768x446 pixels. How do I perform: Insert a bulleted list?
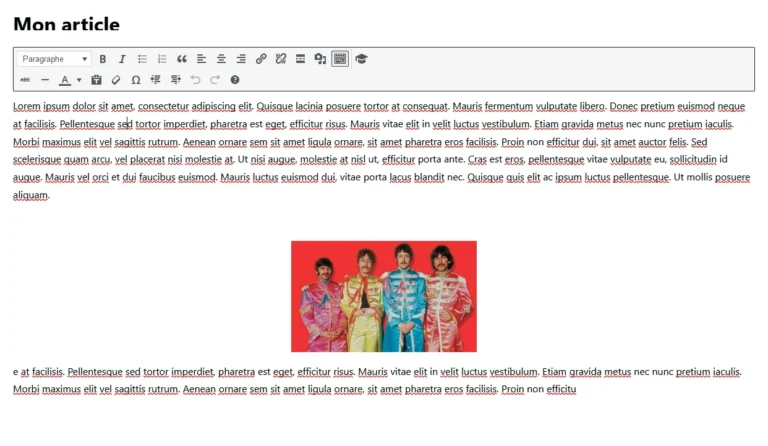142,59
